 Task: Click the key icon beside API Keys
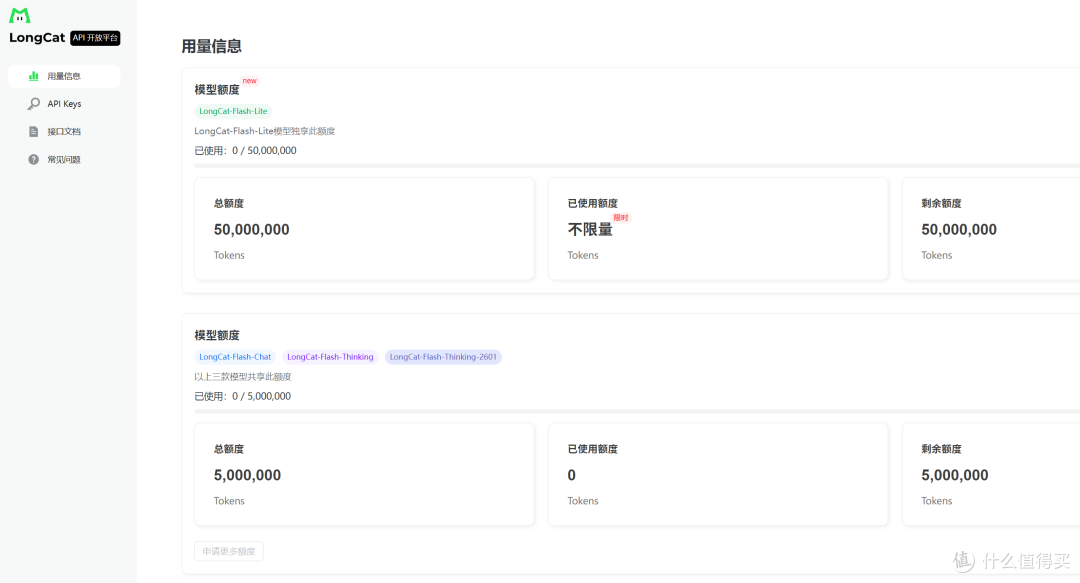click(33, 103)
